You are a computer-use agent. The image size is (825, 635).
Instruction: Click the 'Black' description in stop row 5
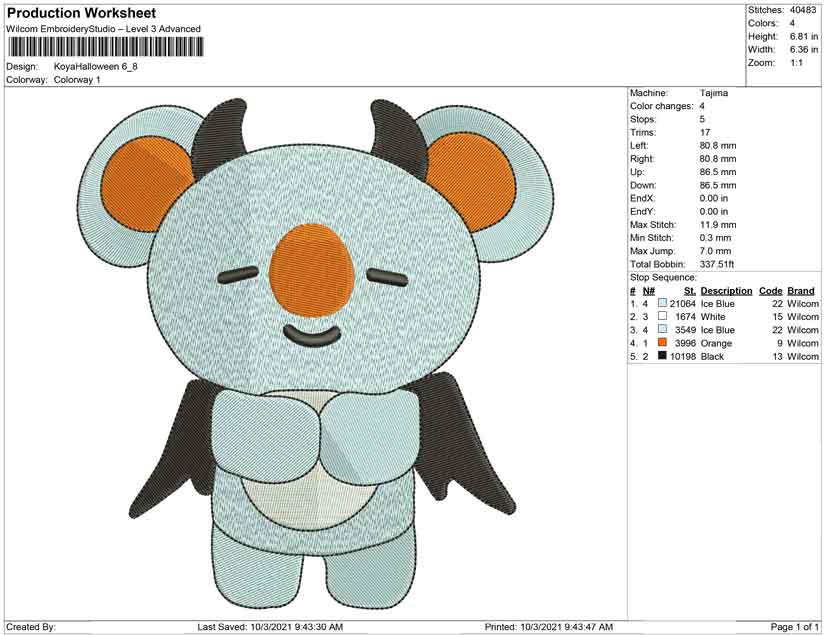tap(712, 356)
